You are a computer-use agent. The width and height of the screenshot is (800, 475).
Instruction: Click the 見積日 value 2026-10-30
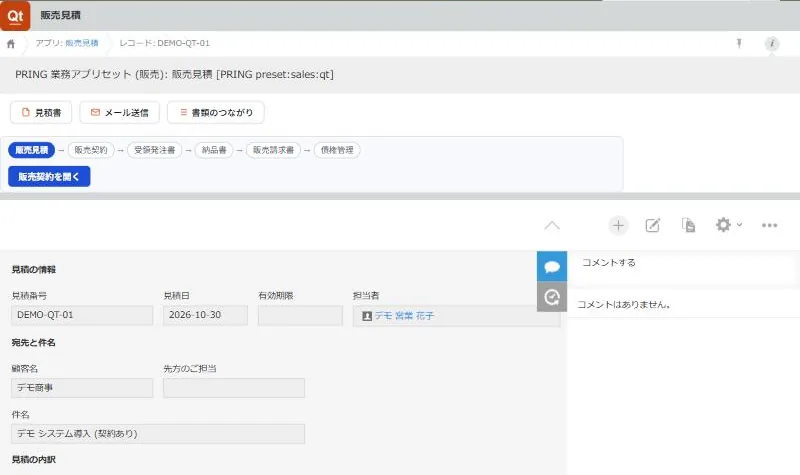pyautogui.click(x=205, y=315)
